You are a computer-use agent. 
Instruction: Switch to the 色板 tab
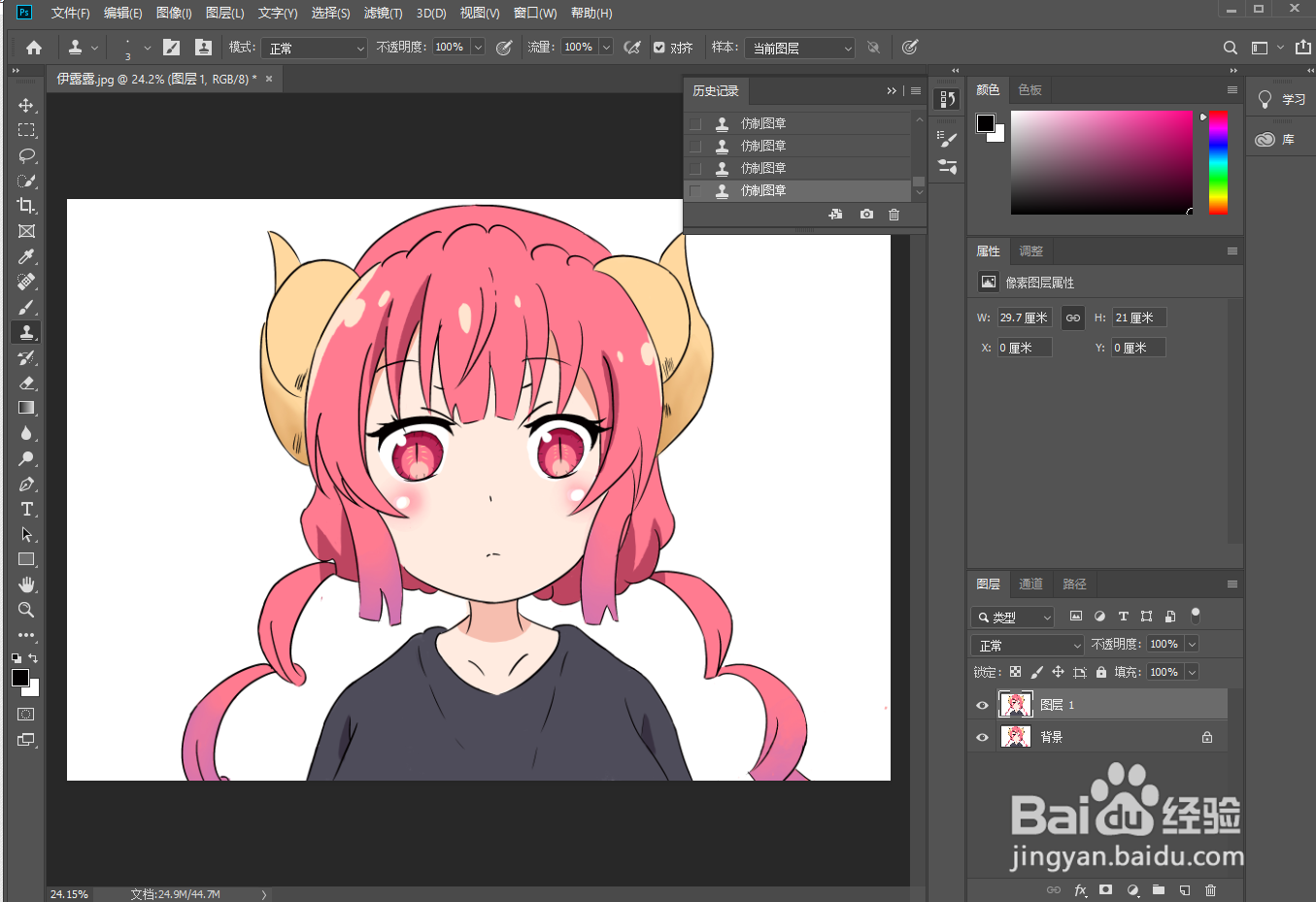(x=1029, y=89)
